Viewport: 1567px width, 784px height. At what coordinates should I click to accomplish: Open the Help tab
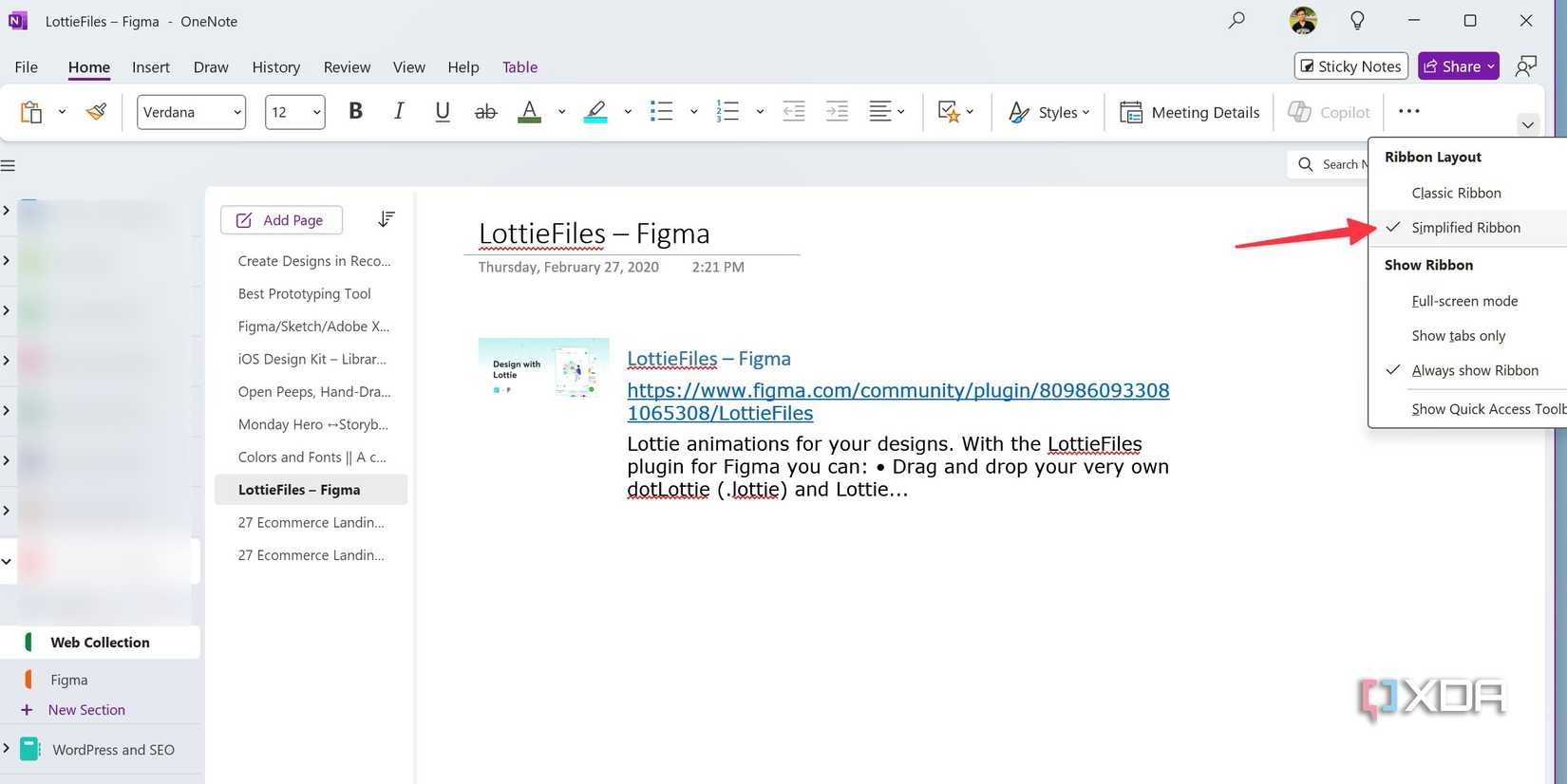463,66
